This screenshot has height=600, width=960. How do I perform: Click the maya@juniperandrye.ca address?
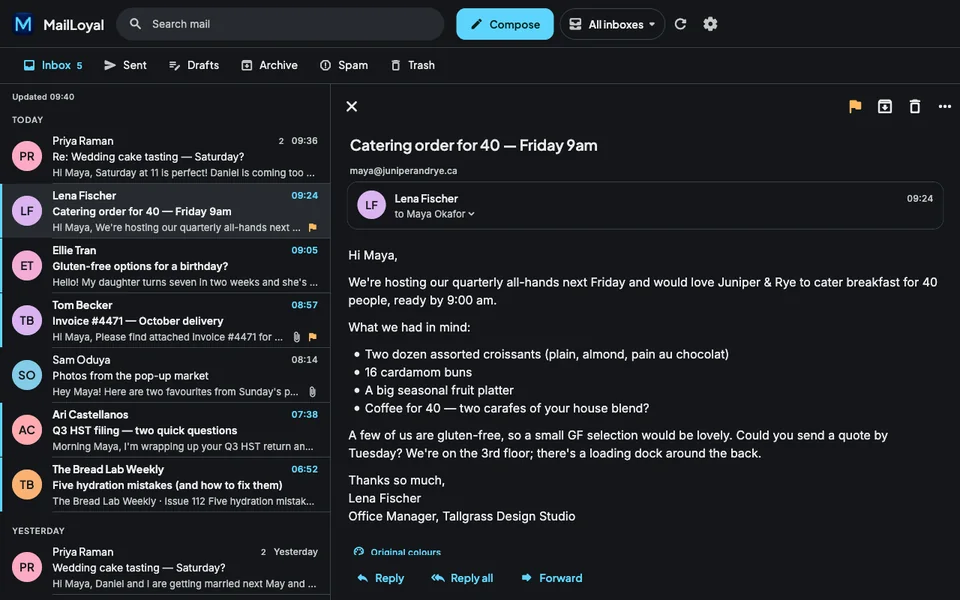coord(403,171)
